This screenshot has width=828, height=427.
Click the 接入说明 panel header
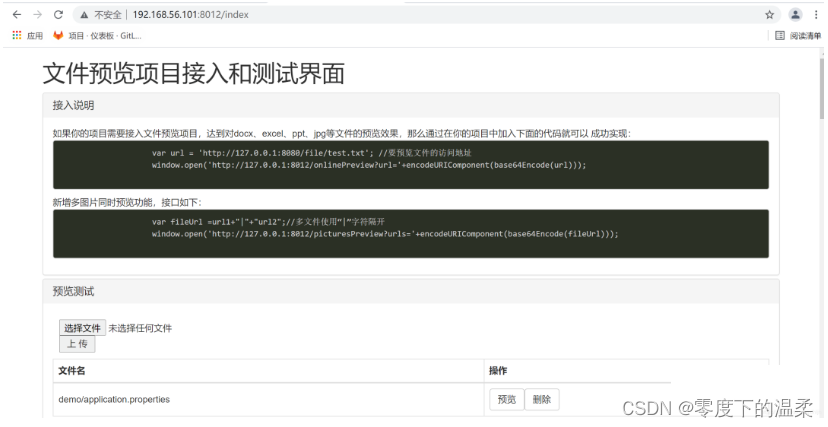click(411, 106)
